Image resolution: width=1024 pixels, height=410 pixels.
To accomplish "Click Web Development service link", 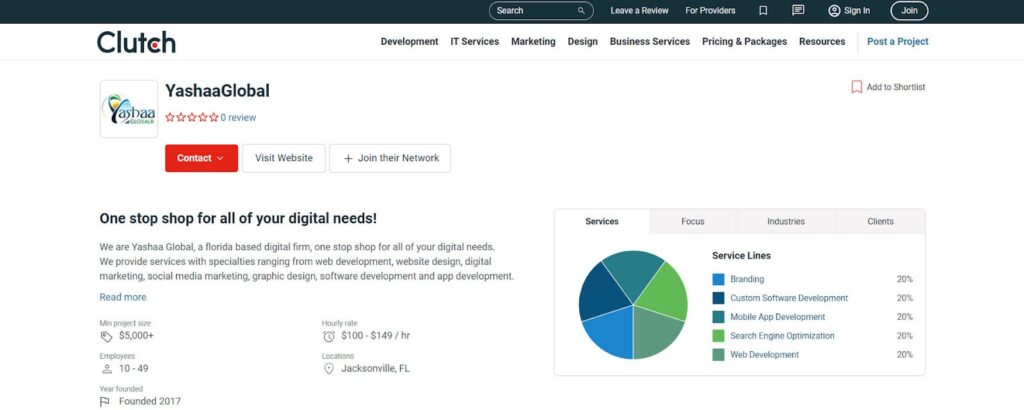I will (x=765, y=355).
